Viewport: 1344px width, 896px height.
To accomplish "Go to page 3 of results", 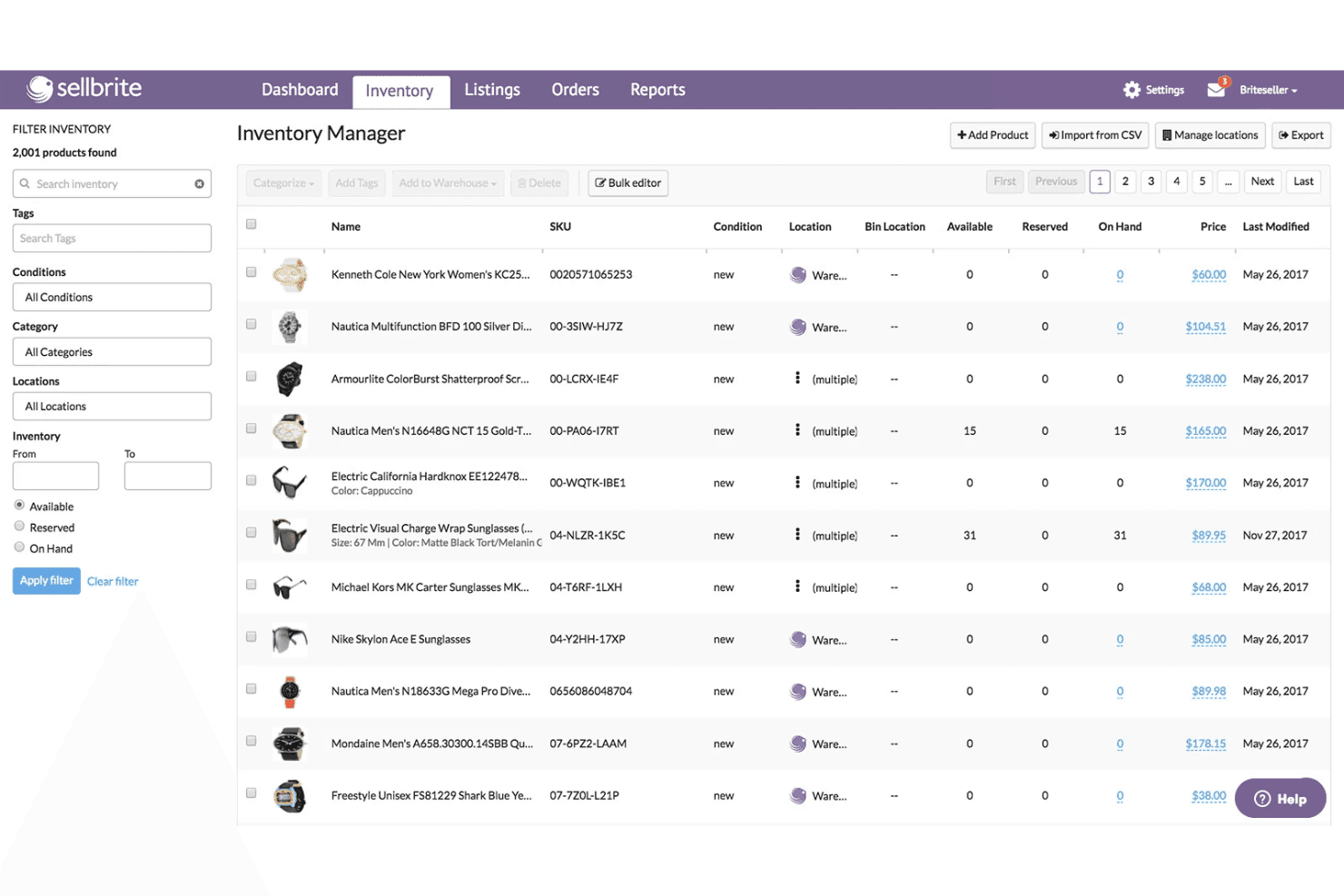I will (x=1151, y=182).
